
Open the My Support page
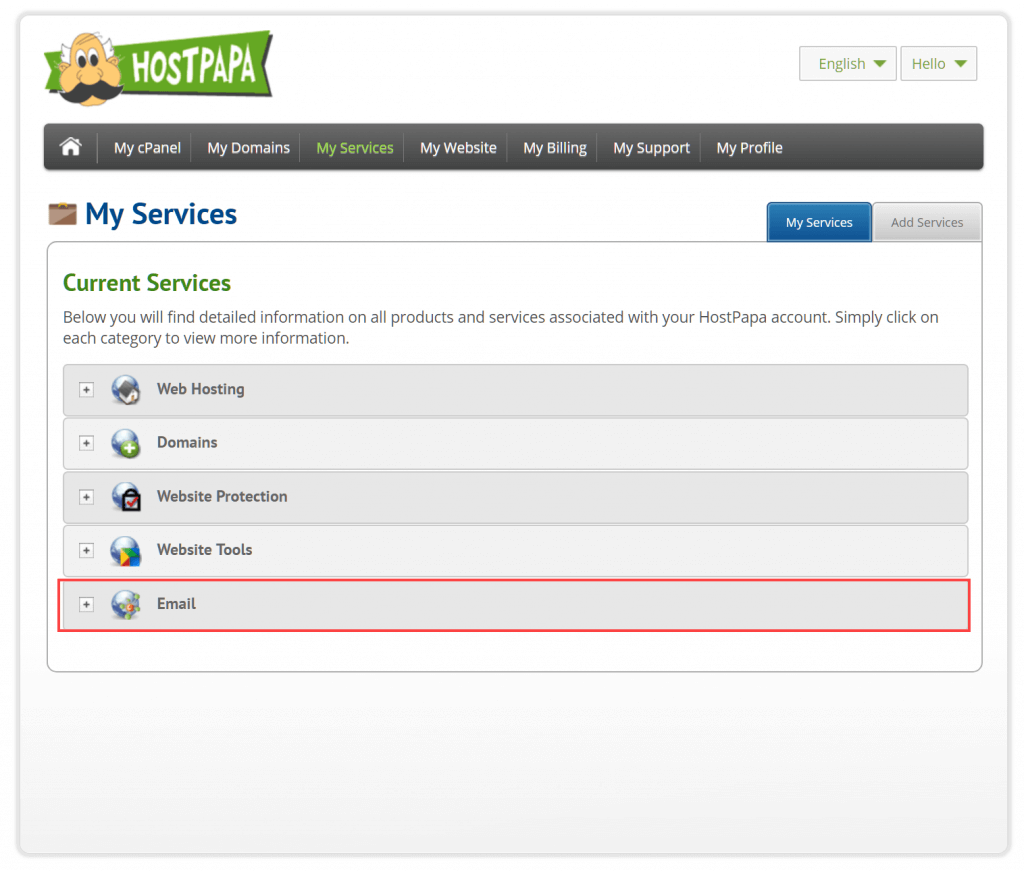(x=650, y=147)
